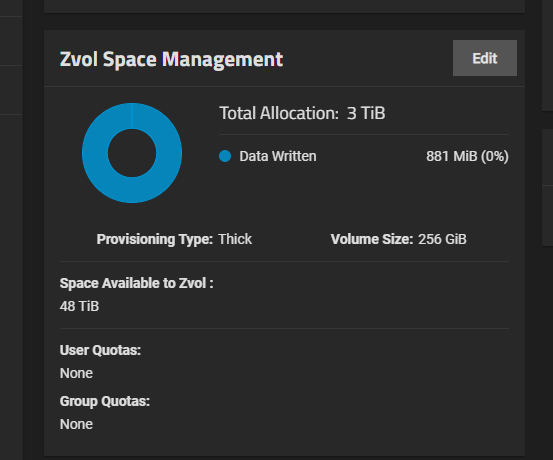Click the Zvol Space Management card title
Screen dimensions: 553x460
click(x=171, y=59)
